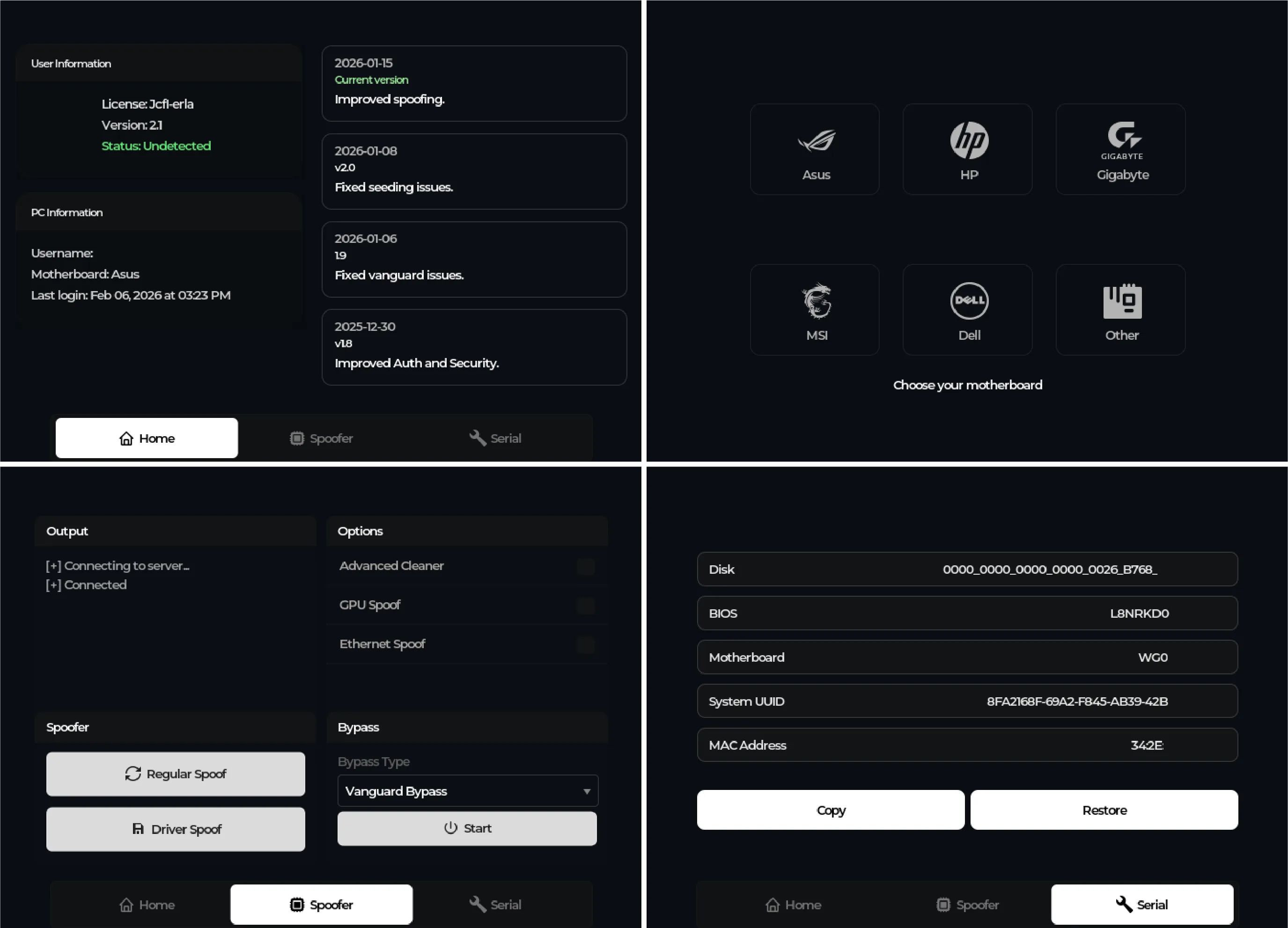Click the white highlighted Spoofer tab
1288x928 pixels.
(x=321, y=904)
